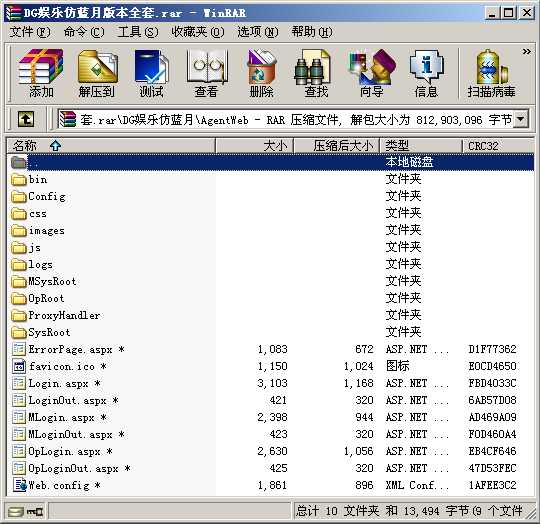This screenshot has width=540, height=524.
Task: Sort by the 压缩后大小 column header
Action: click(x=336, y=146)
